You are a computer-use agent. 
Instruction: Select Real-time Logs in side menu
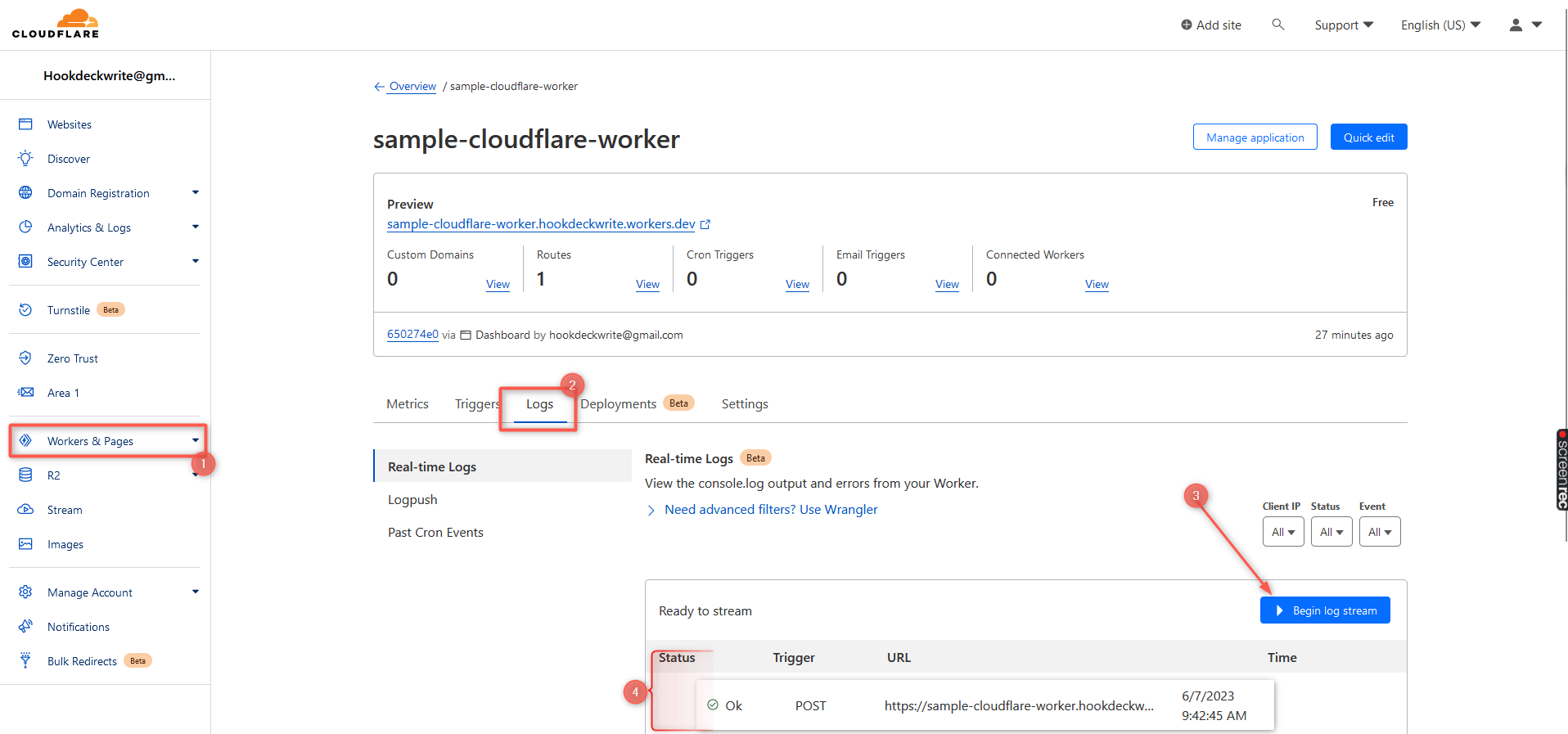point(502,466)
